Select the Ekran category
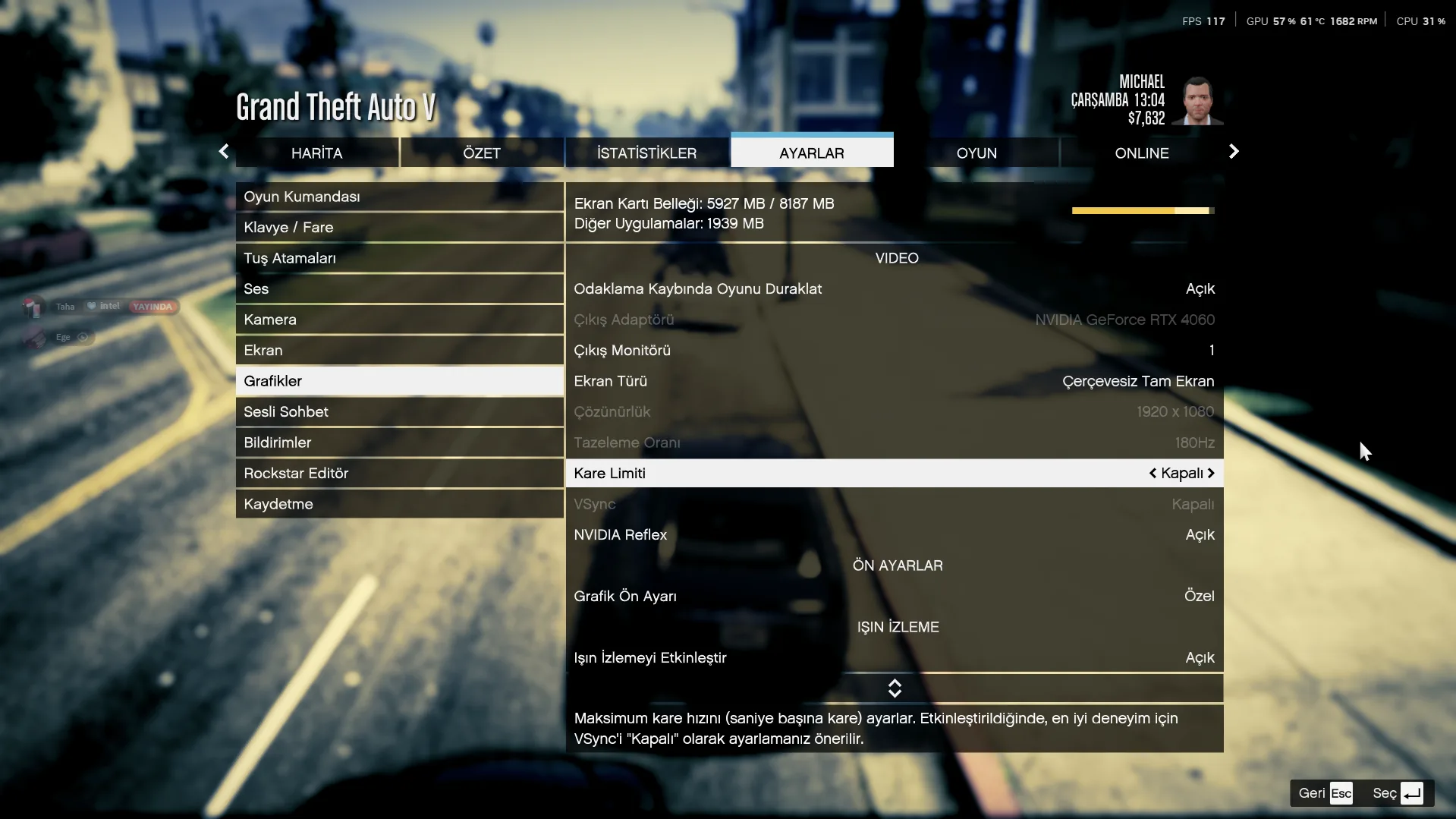This screenshot has width=1456, height=819. click(x=400, y=350)
